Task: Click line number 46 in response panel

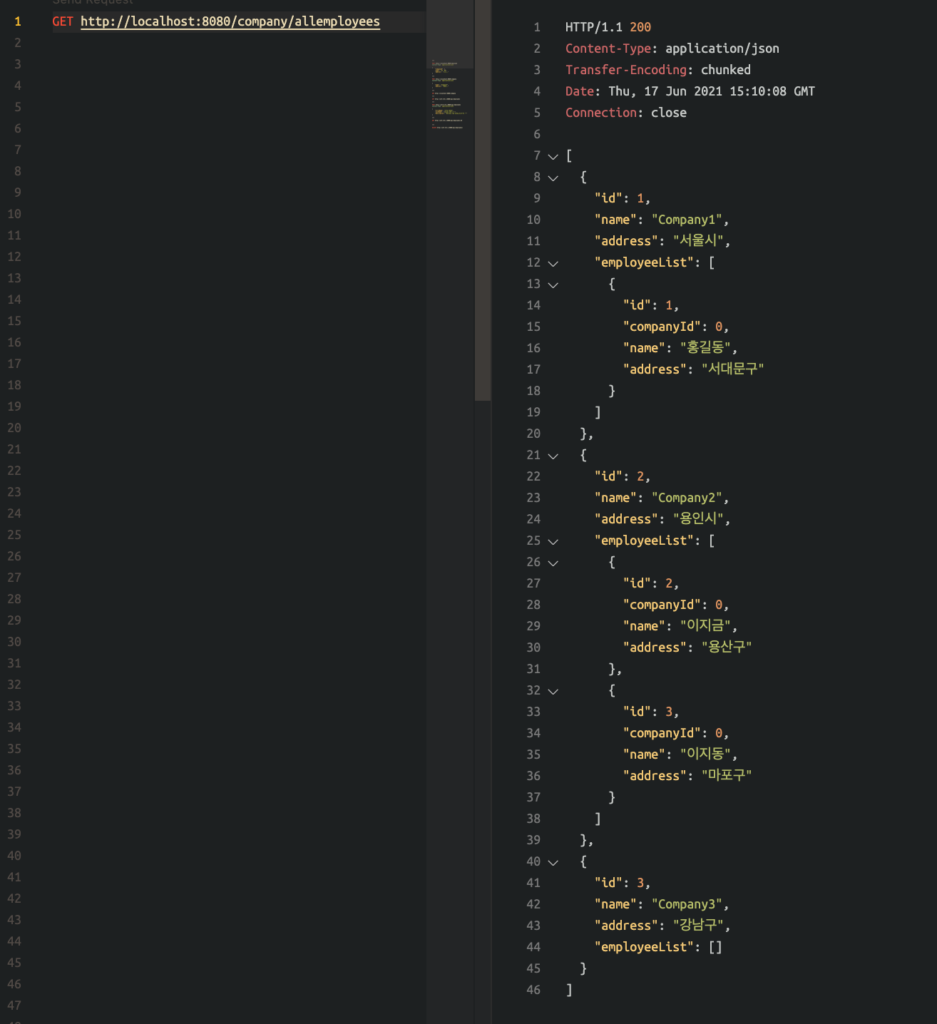Action: tap(532, 990)
